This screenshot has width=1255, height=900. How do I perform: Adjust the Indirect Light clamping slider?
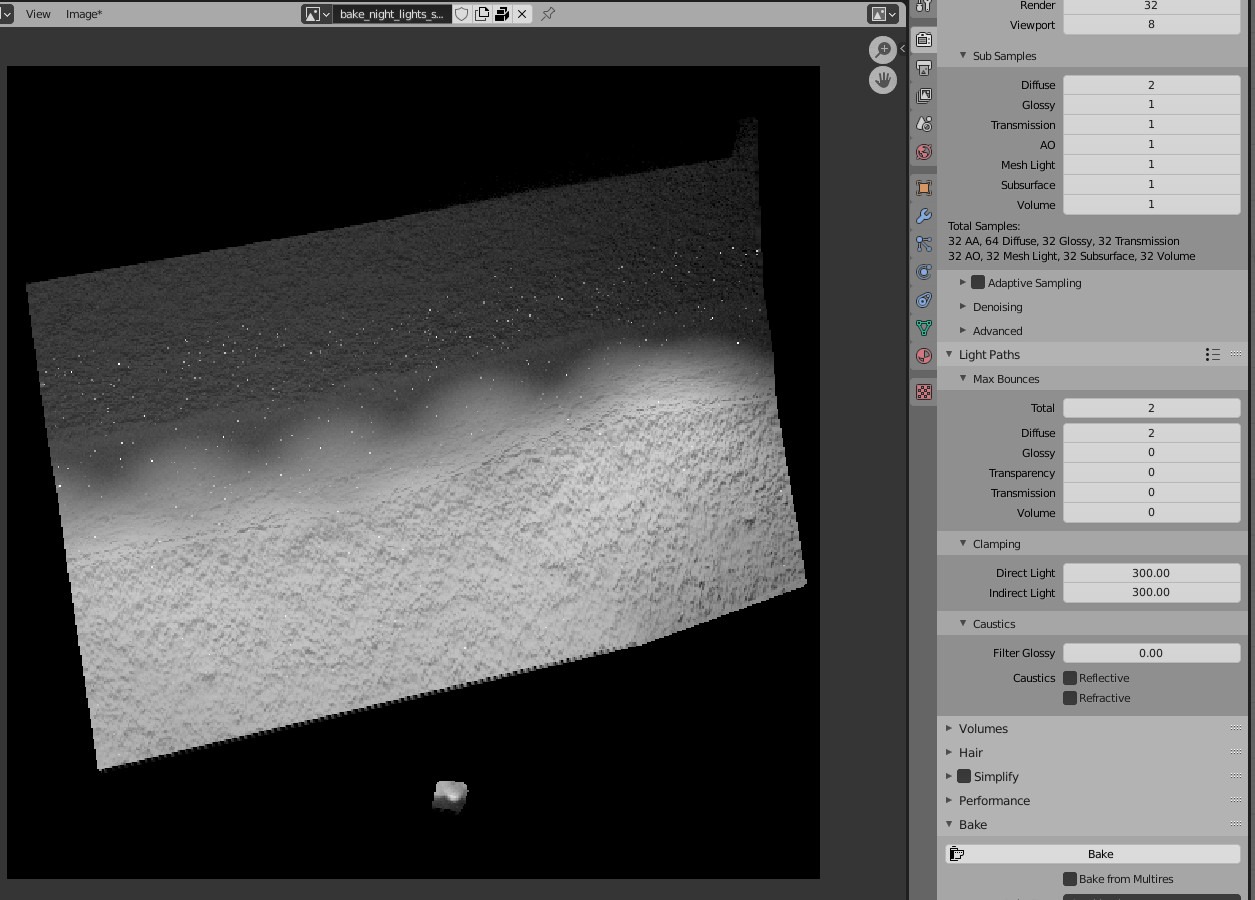1152,592
